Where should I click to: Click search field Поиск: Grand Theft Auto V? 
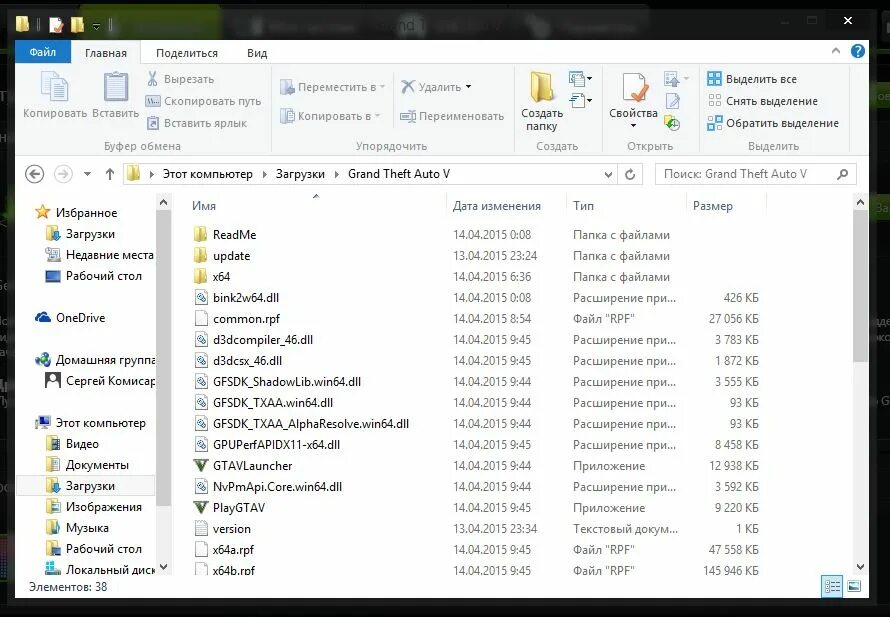click(x=755, y=174)
